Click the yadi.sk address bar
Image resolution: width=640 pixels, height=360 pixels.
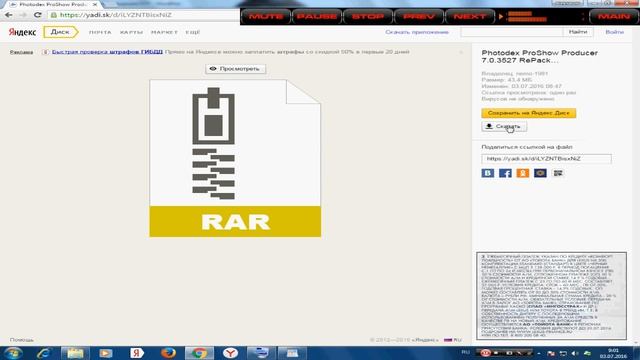coord(143,15)
